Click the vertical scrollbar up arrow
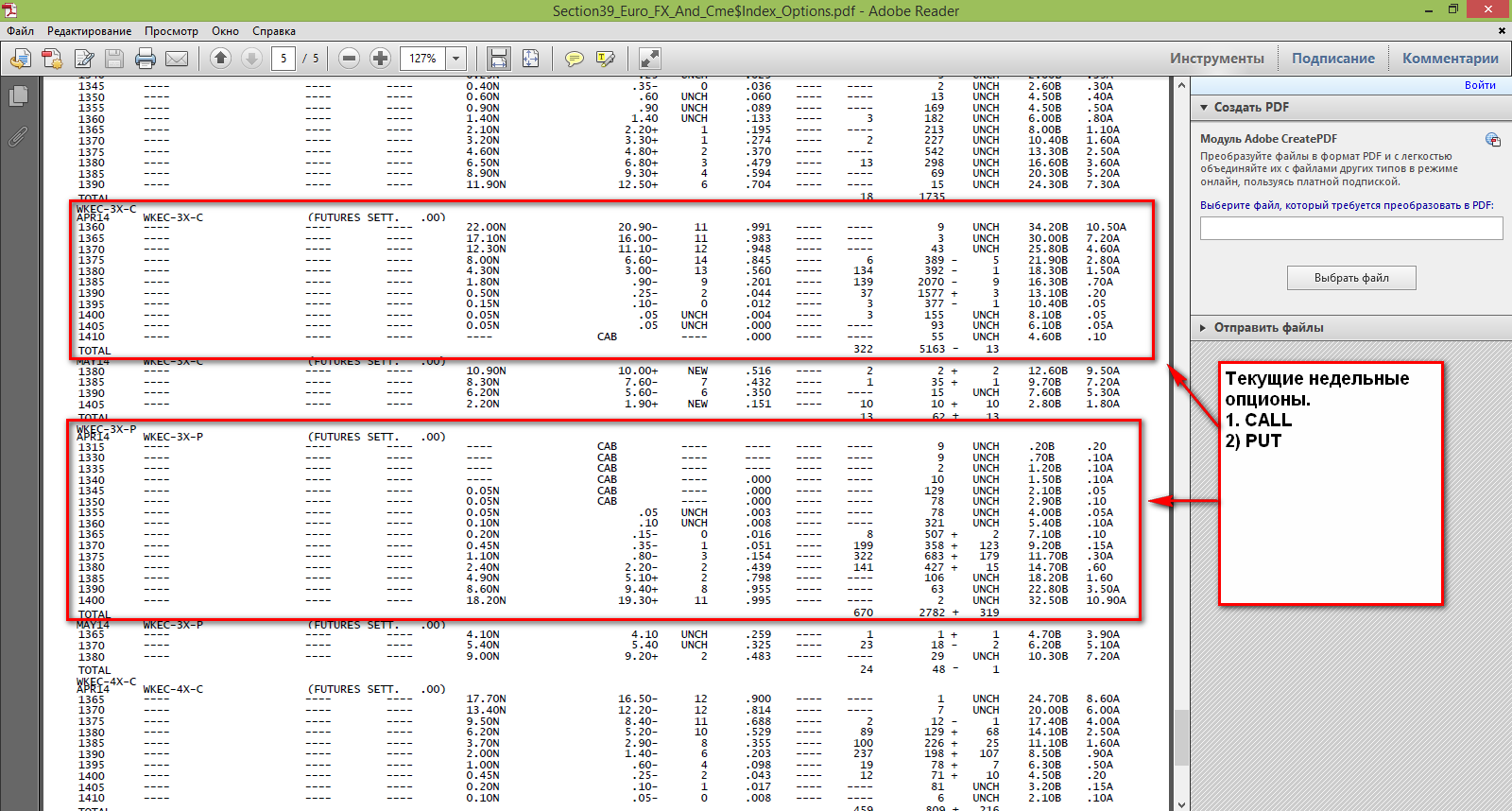This screenshot has width=1512, height=811. 1181,85
